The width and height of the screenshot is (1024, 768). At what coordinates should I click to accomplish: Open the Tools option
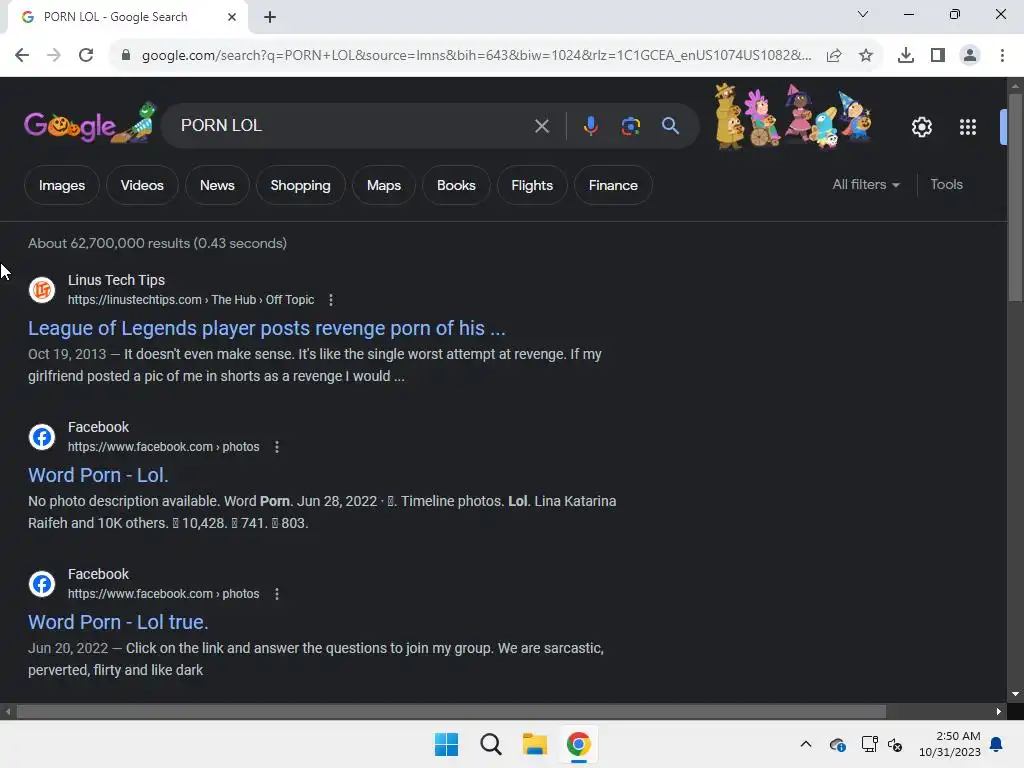pyautogui.click(x=946, y=185)
